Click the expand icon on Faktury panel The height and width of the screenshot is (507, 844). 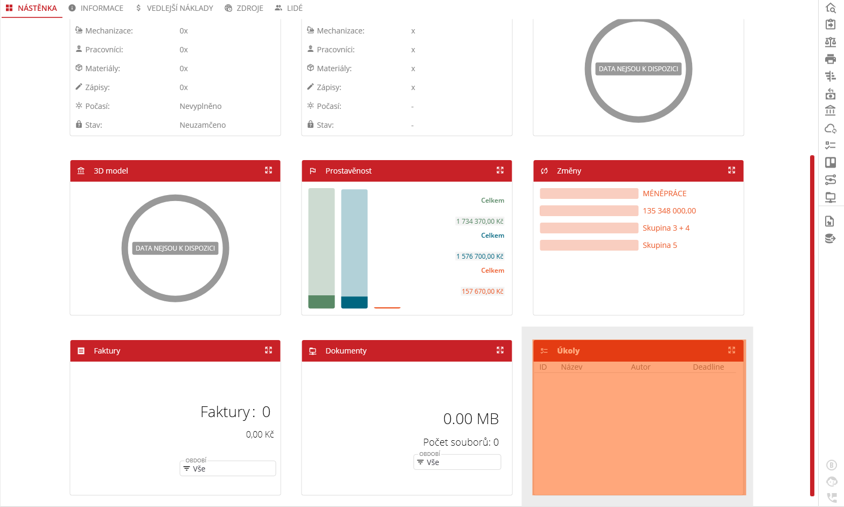(x=268, y=351)
